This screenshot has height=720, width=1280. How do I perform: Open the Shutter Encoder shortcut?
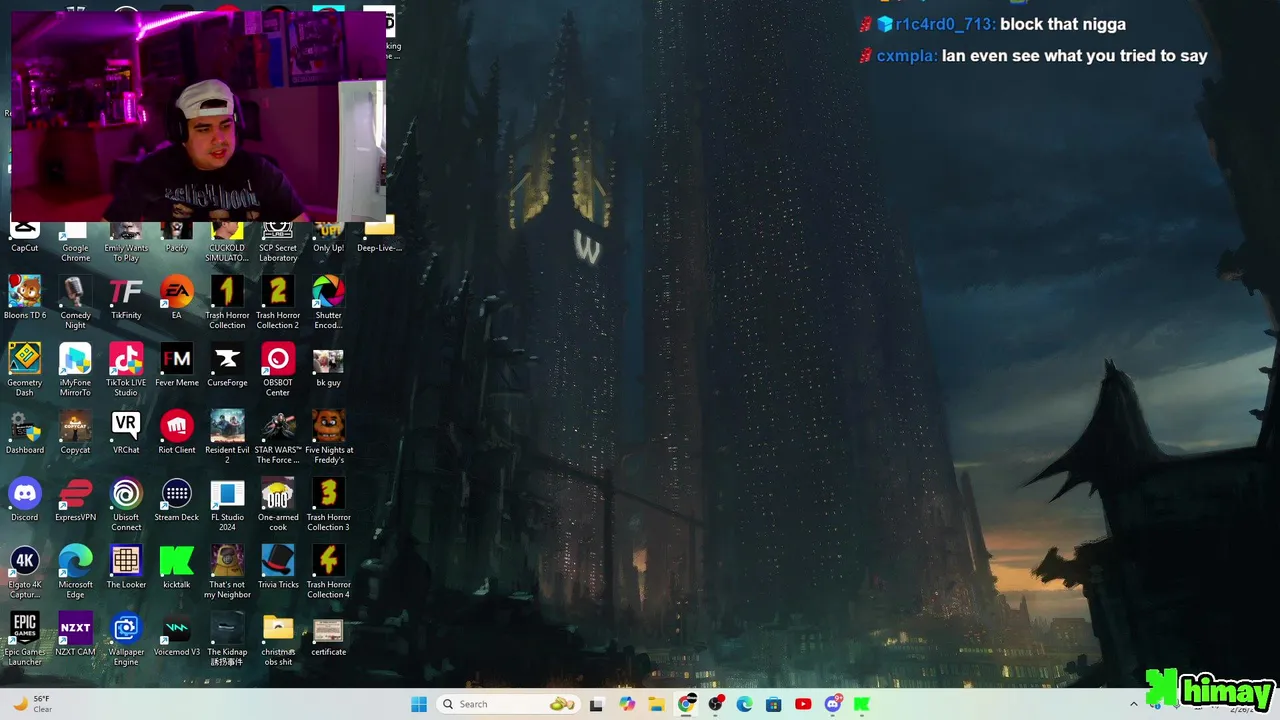click(x=328, y=303)
